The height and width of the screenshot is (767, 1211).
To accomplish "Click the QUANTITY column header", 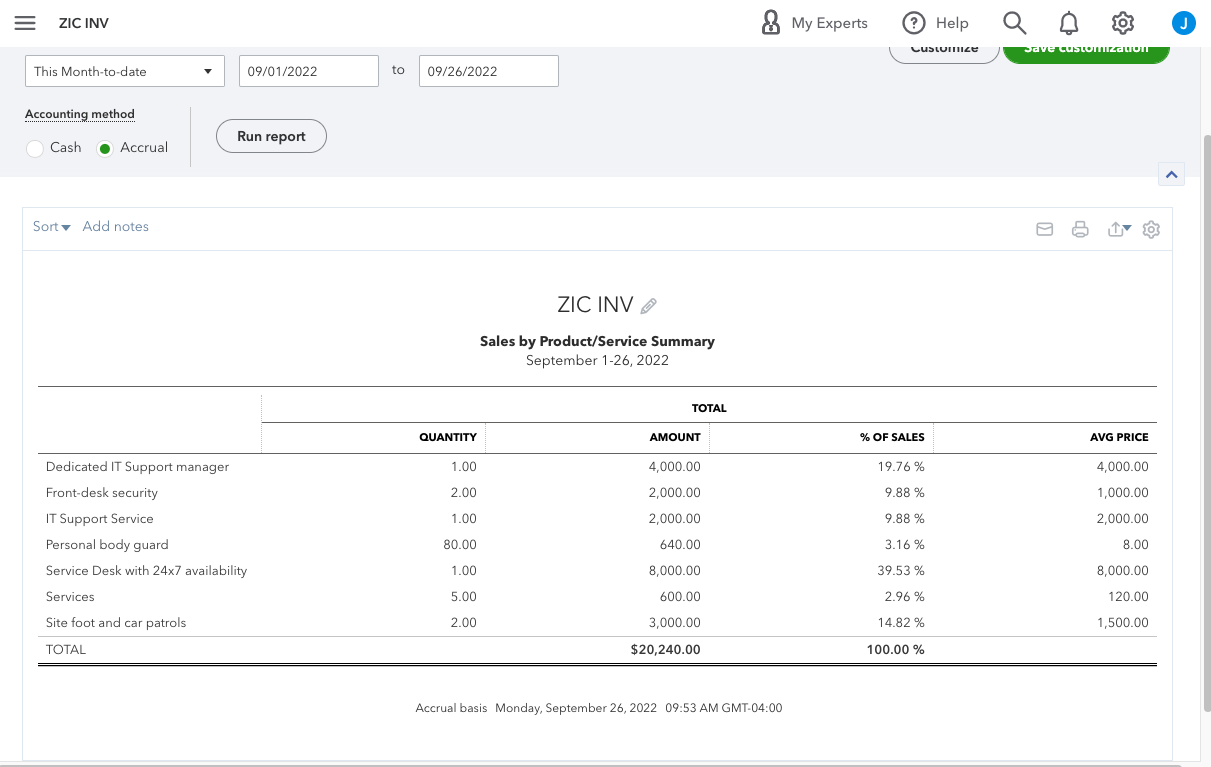I will [448, 438].
